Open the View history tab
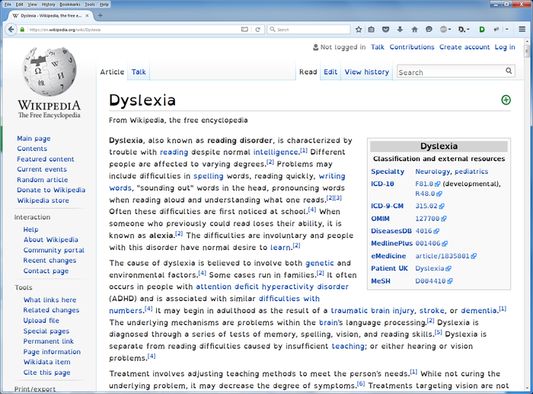Image resolution: width=533 pixels, height=394 pixels. tap(367, 72)
